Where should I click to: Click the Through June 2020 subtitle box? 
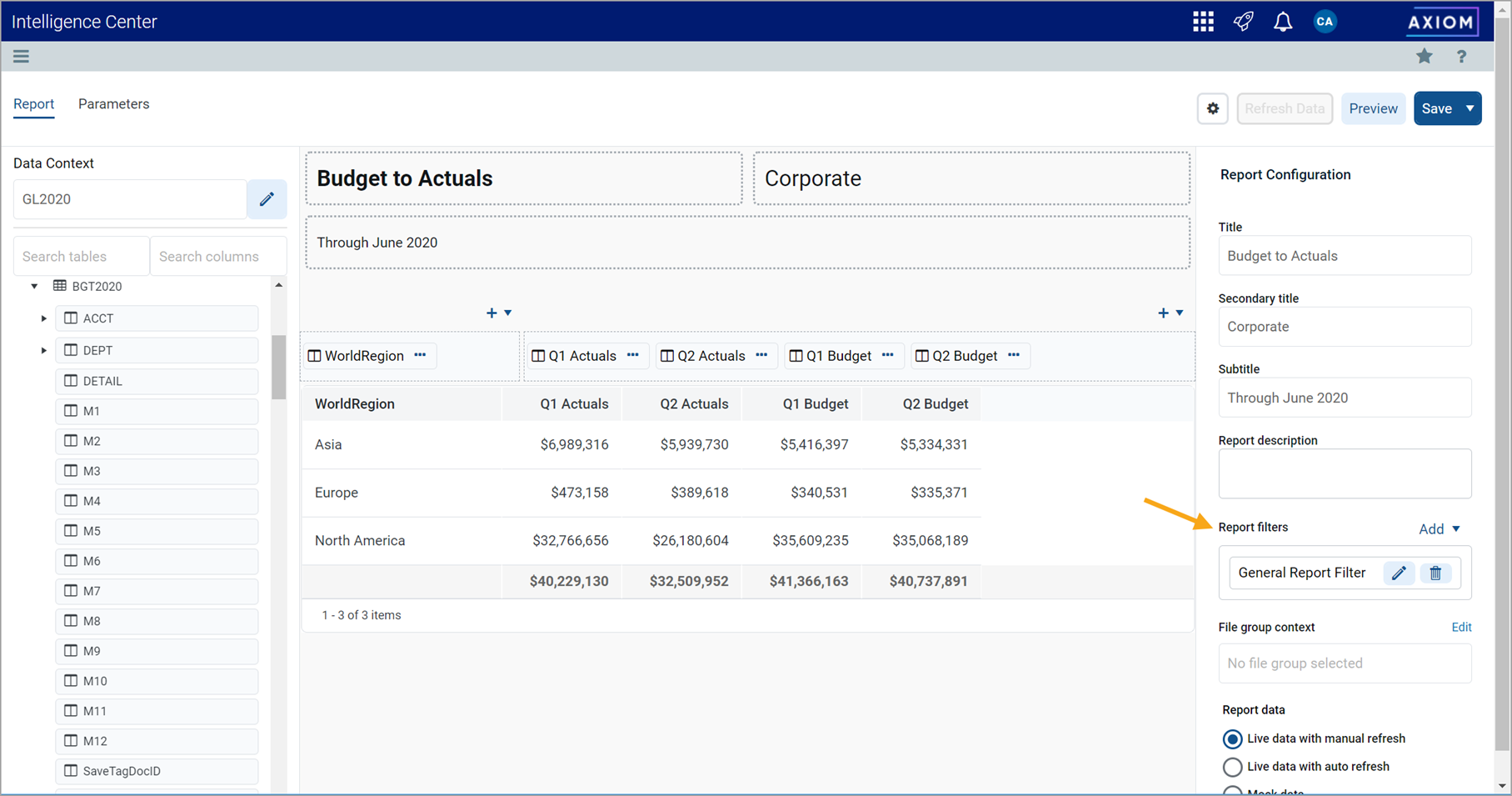(x=747, y=243)
